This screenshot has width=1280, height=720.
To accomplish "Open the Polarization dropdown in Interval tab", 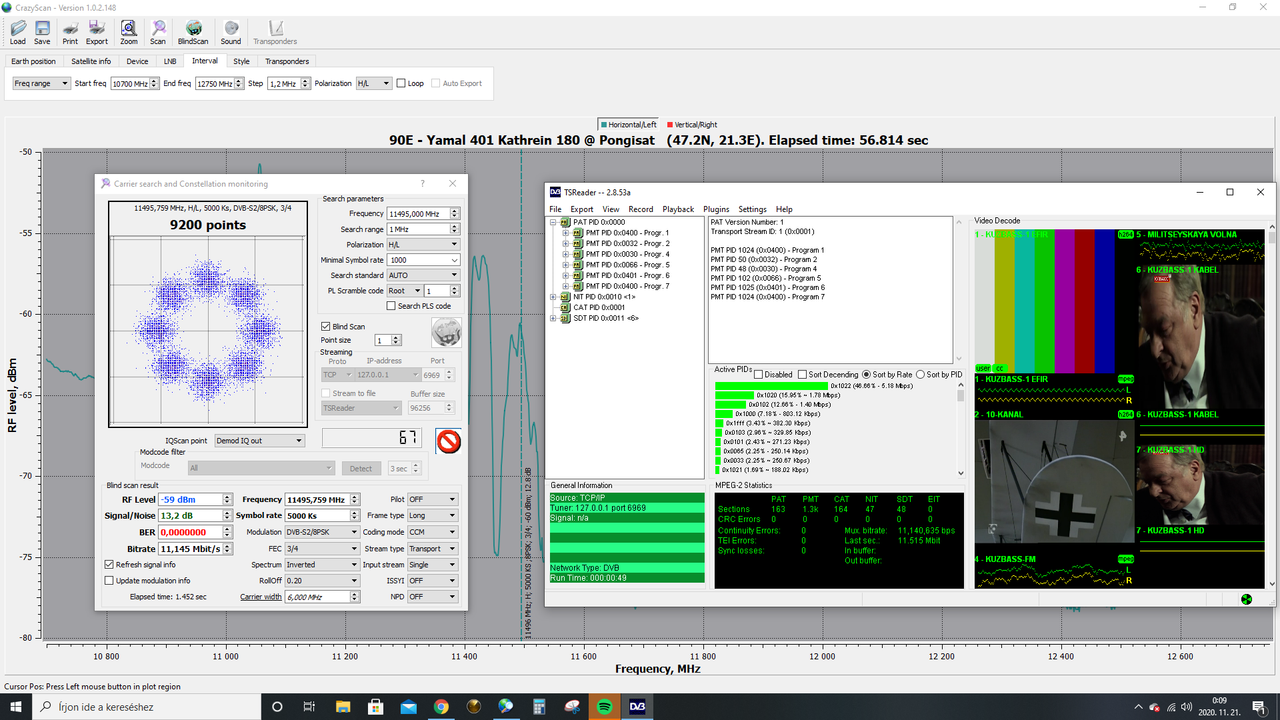I will point(374,83).
